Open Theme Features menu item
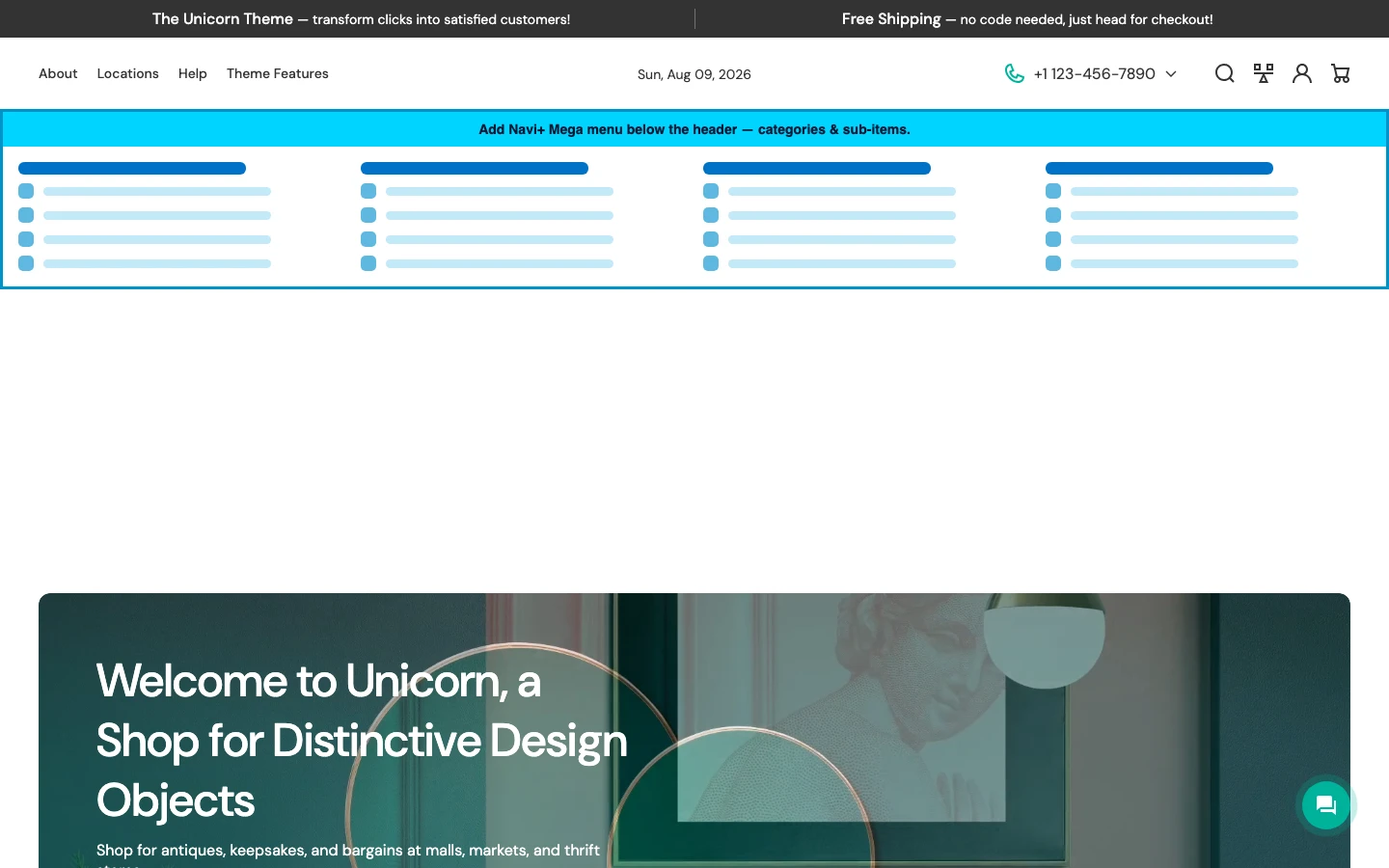 coord(277,73)
